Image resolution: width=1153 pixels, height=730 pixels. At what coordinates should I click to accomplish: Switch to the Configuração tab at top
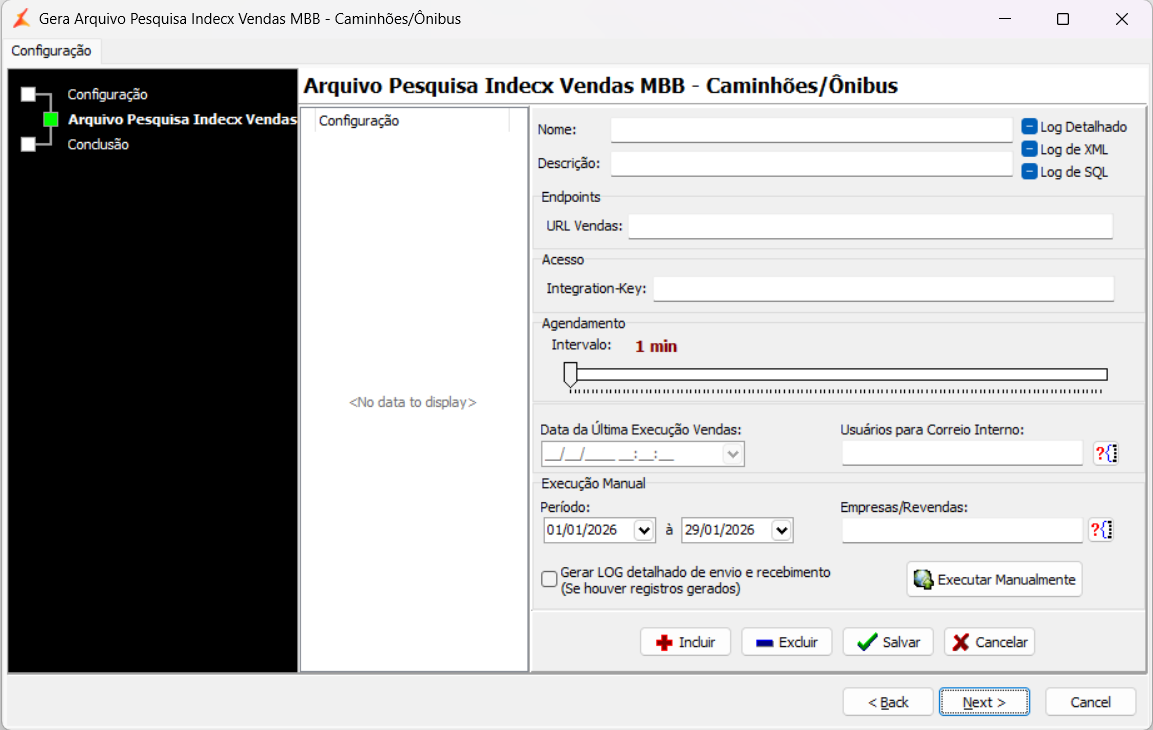point(51,51)
